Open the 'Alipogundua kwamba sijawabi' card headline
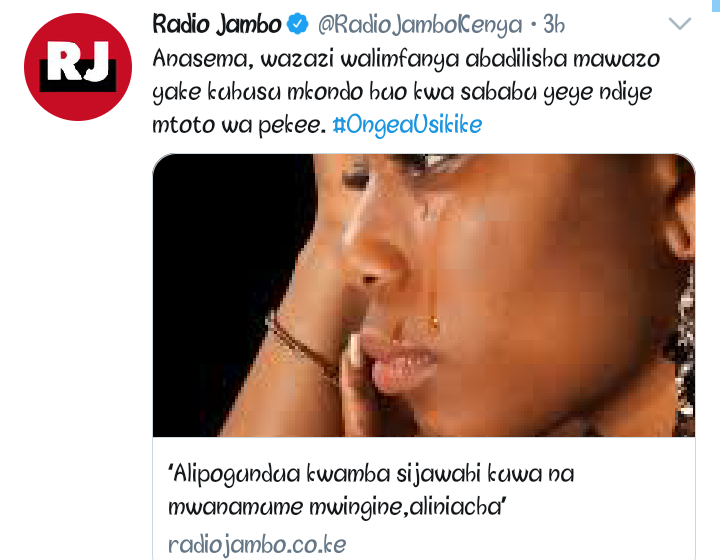Image resolution: width=720 pixels, height=560 pixels. [371, 490]
